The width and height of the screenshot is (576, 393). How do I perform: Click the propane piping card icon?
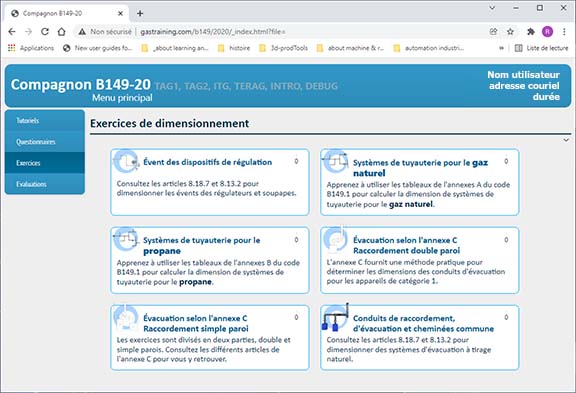click(126, 239)
